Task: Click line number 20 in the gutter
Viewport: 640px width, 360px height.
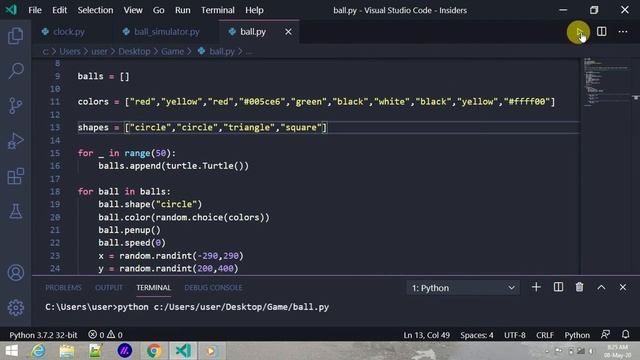Action: pos(55,217)
